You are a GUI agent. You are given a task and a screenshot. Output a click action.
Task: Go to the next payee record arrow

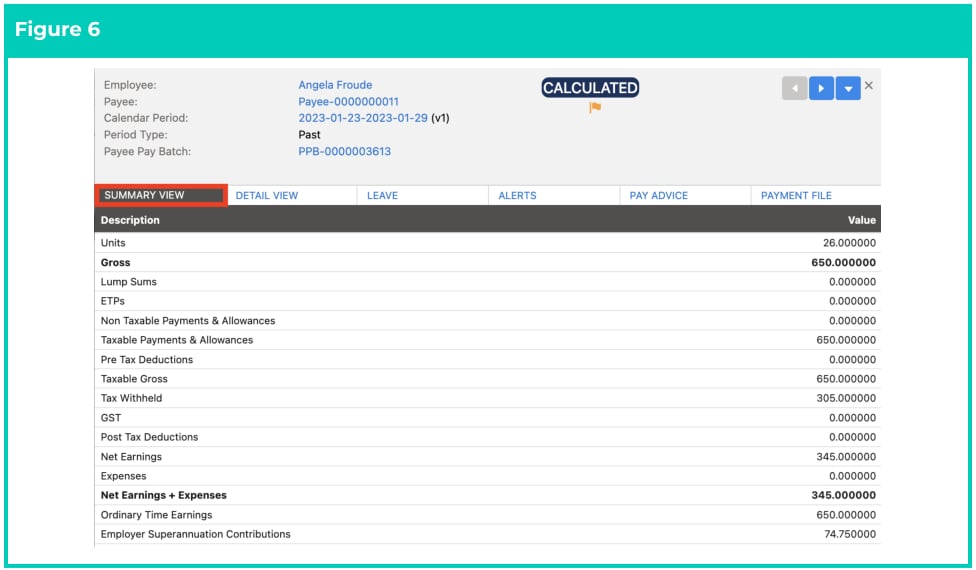point(821,88)
